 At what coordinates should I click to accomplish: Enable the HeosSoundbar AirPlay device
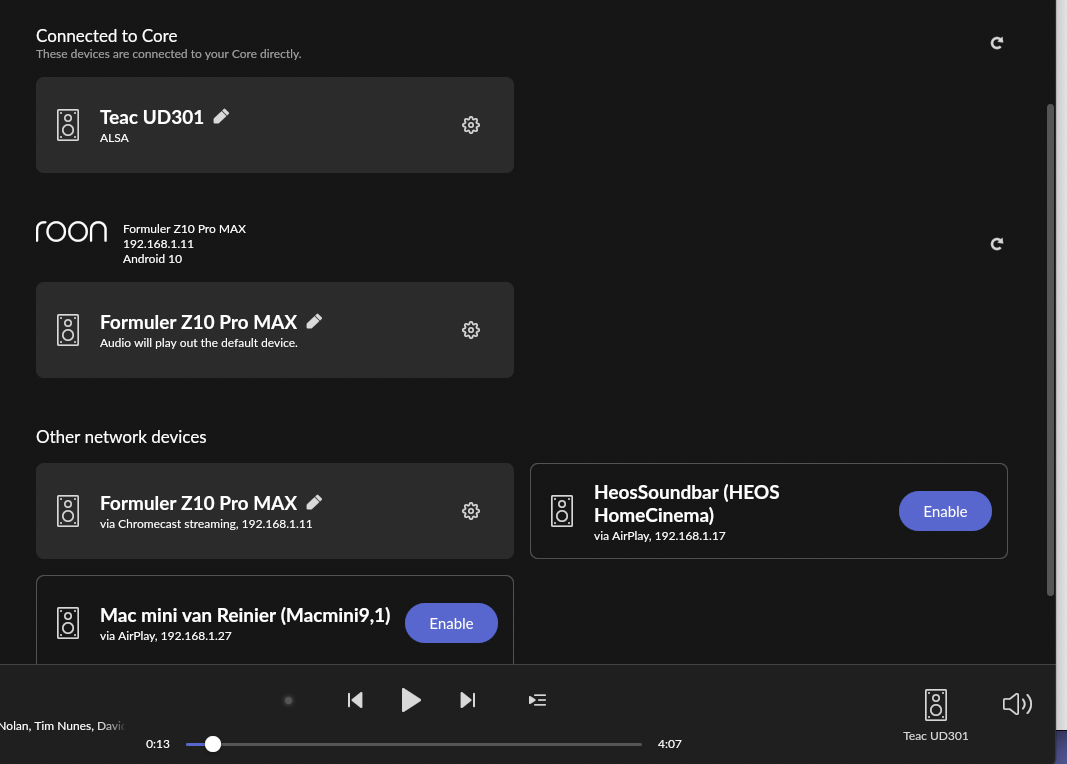[x=945, y=511]
